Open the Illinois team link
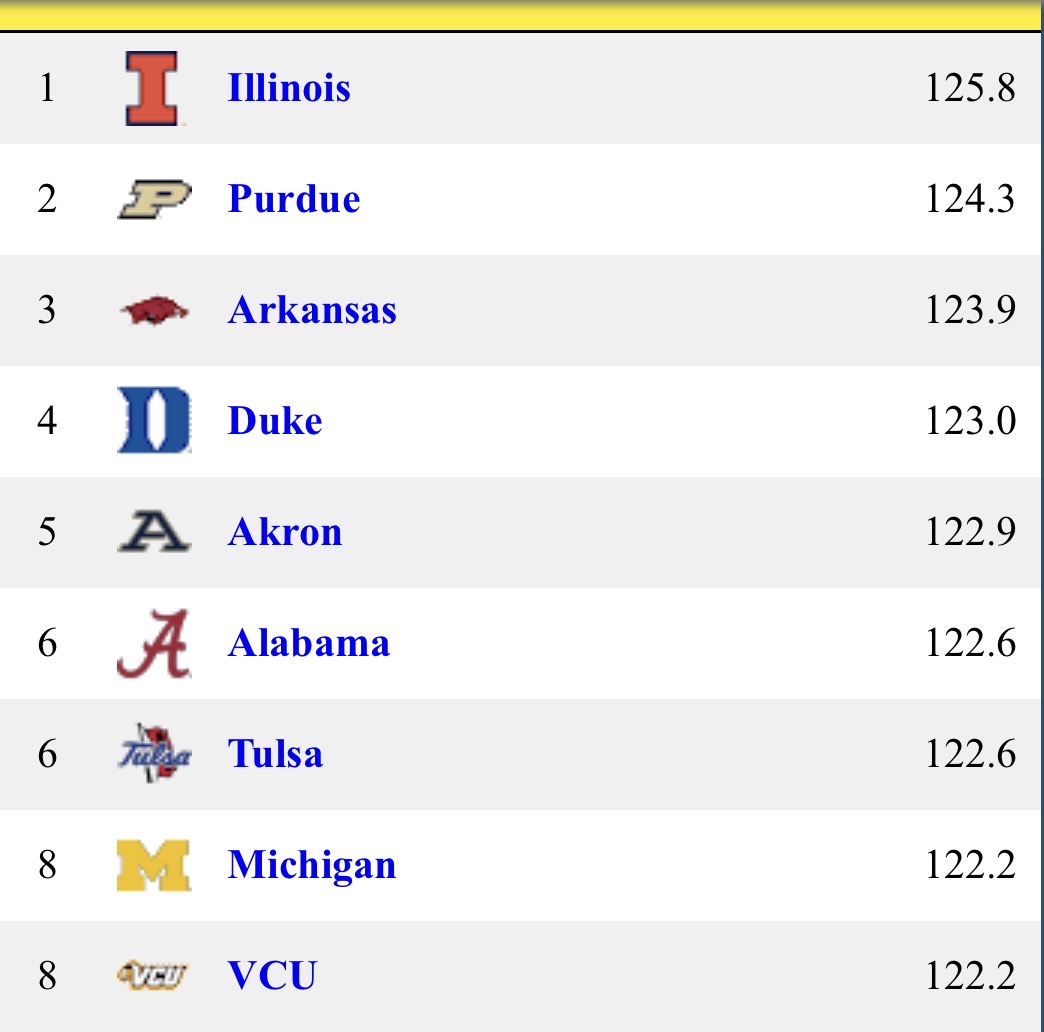This screenshot has height=1032, width=1044. coord(289,89)
